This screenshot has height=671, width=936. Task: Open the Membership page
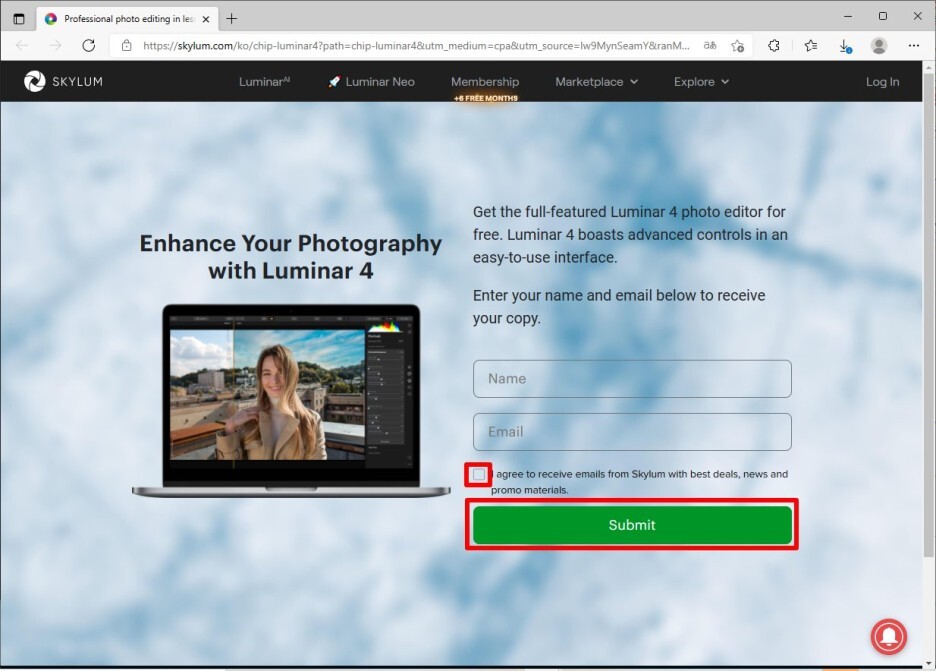[485, 82]
